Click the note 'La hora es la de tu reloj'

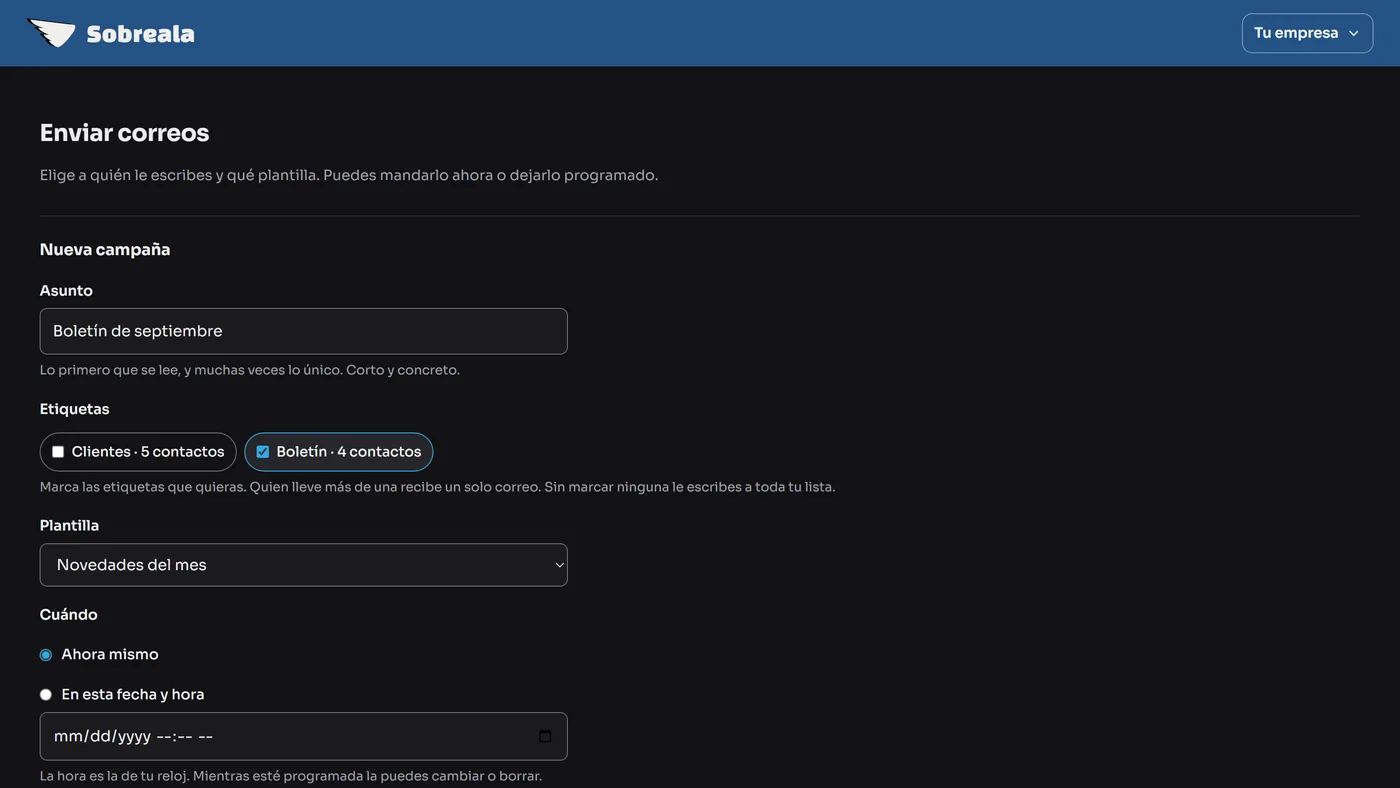pyautogui.click(x=291, y=776)
